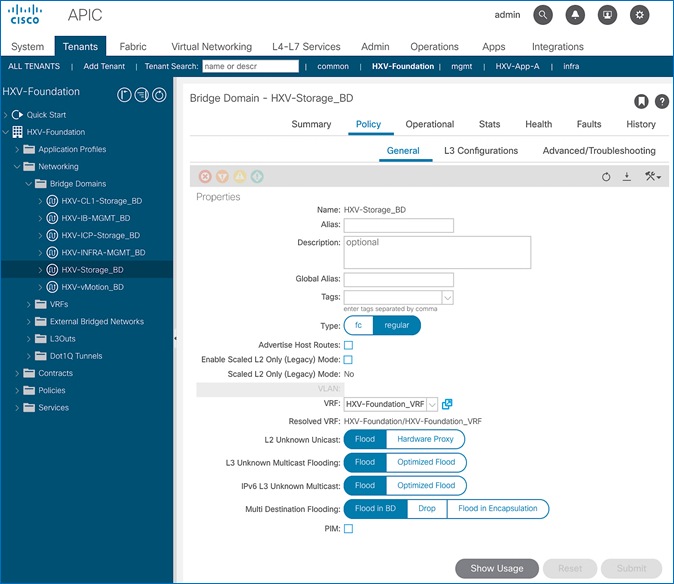Collapse the Networking folder
This screenshot has height=584, width=674.
point(17,166)
